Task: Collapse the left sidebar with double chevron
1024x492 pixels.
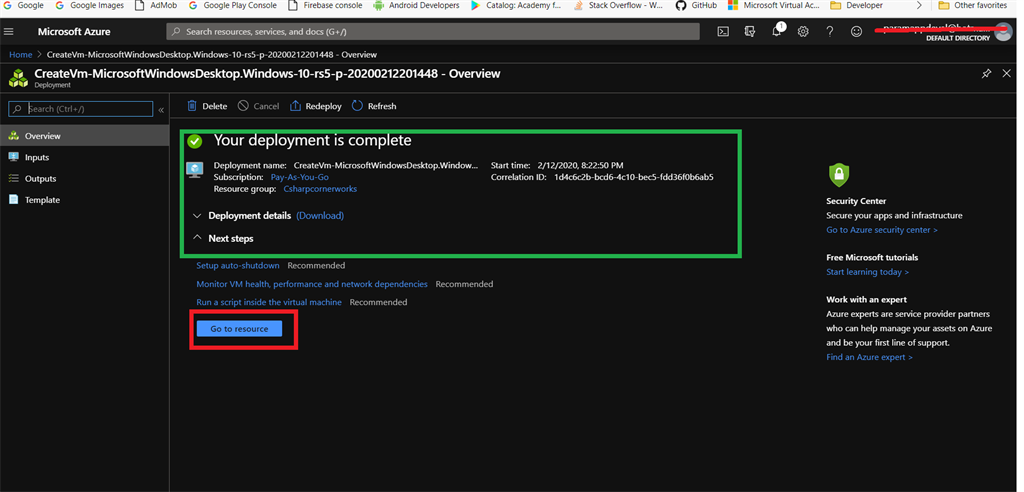Action: click(161, 109)
